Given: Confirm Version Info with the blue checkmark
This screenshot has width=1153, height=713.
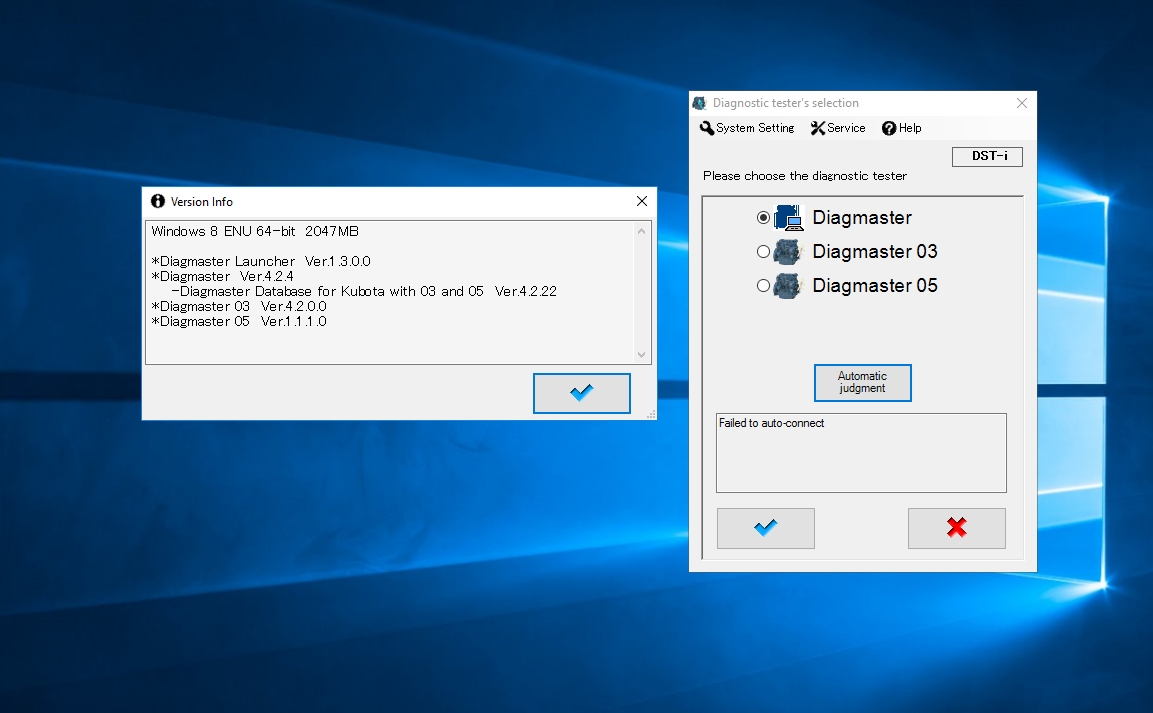Looking at the screenshot, I should [x=581, y=393].
